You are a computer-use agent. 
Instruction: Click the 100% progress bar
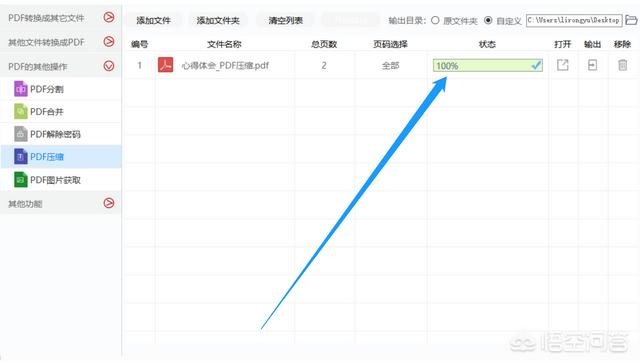tap(488, 65)
